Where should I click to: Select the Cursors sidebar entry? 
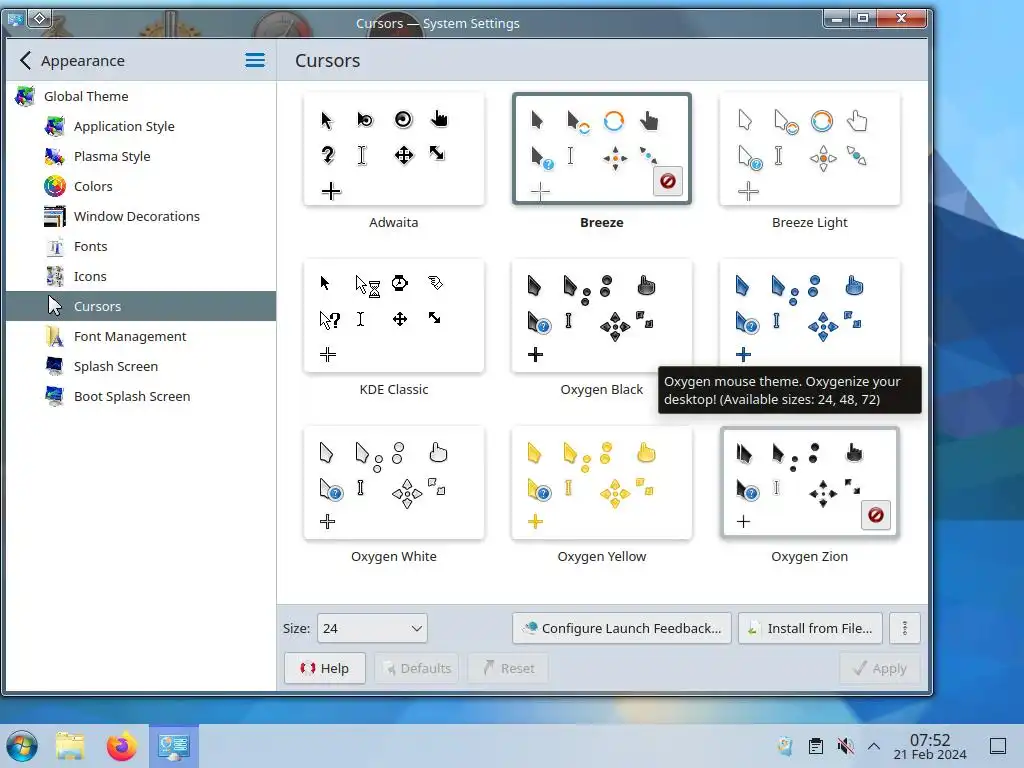[x=140, y=306]
